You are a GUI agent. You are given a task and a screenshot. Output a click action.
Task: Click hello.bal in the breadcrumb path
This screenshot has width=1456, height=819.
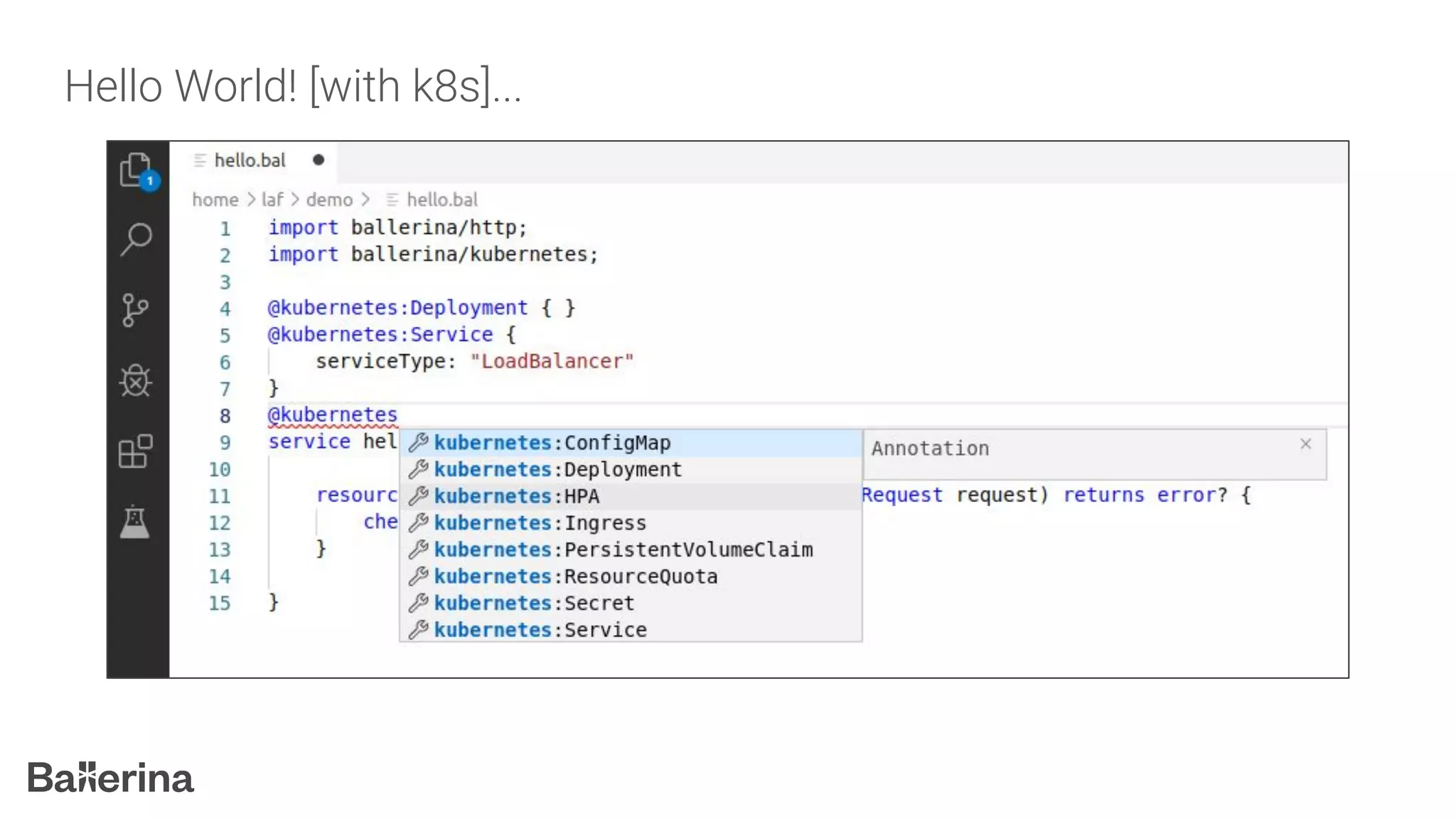pos(441,200)
